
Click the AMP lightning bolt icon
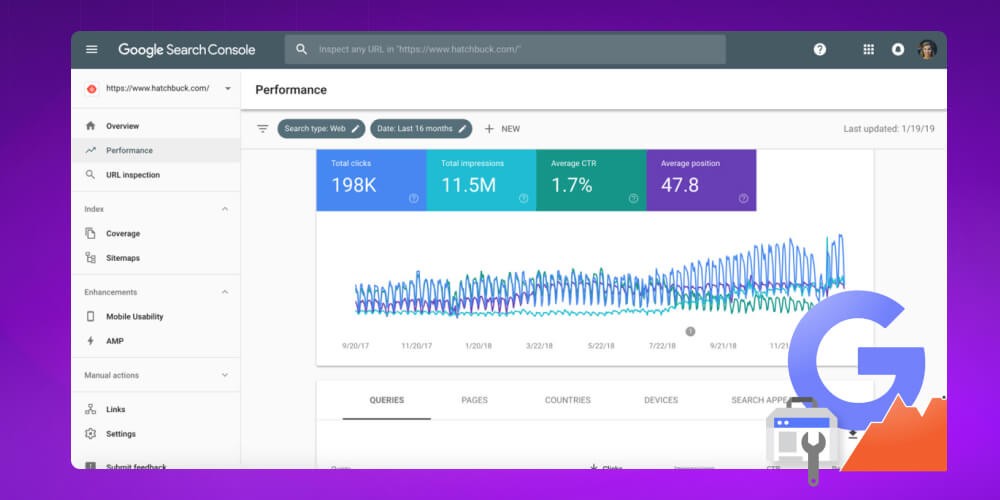pyautogui.click(x=91, y=341)
